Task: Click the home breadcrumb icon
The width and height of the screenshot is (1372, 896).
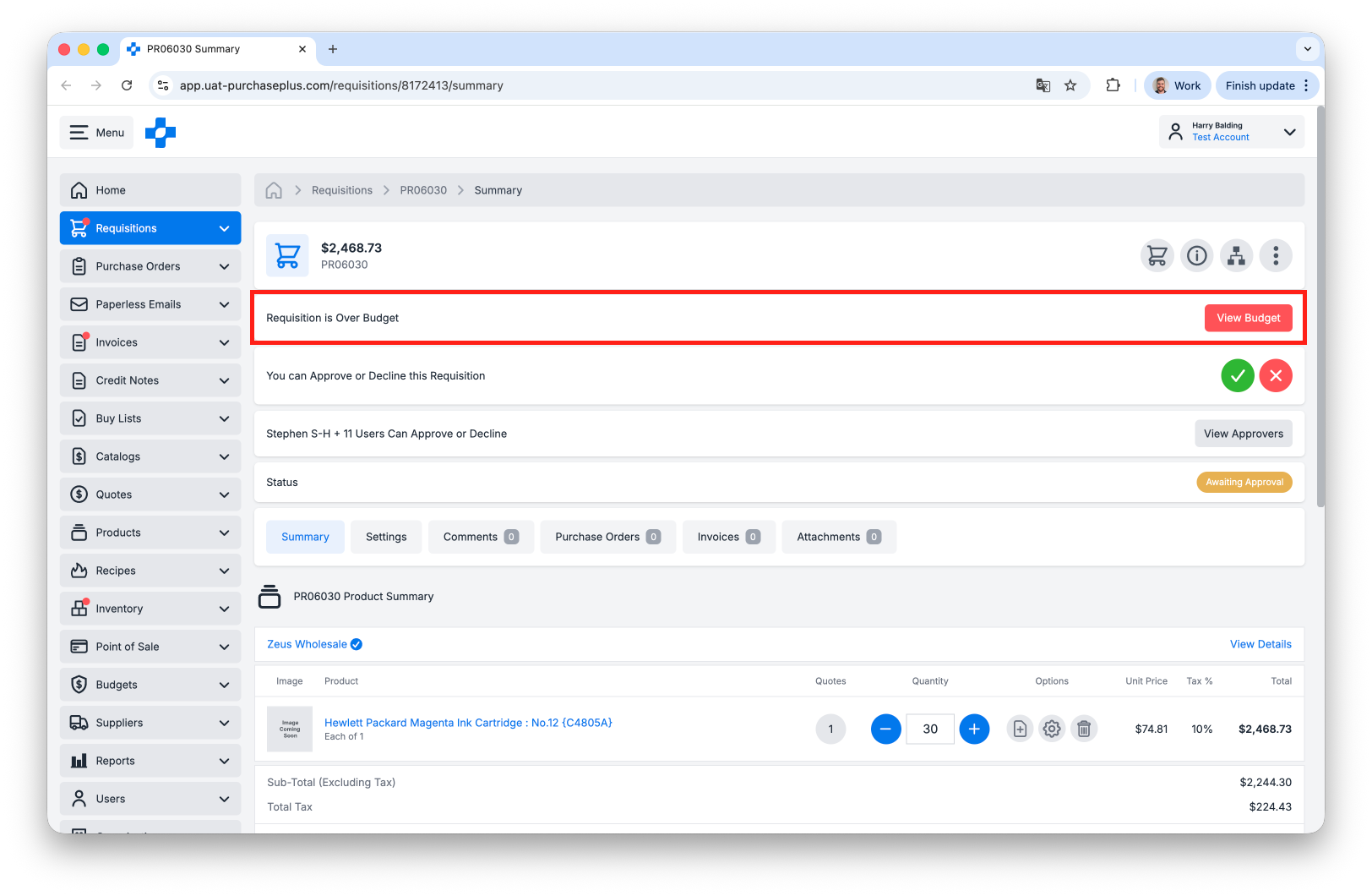Action: pyautogui.click(x=274, y=190)
